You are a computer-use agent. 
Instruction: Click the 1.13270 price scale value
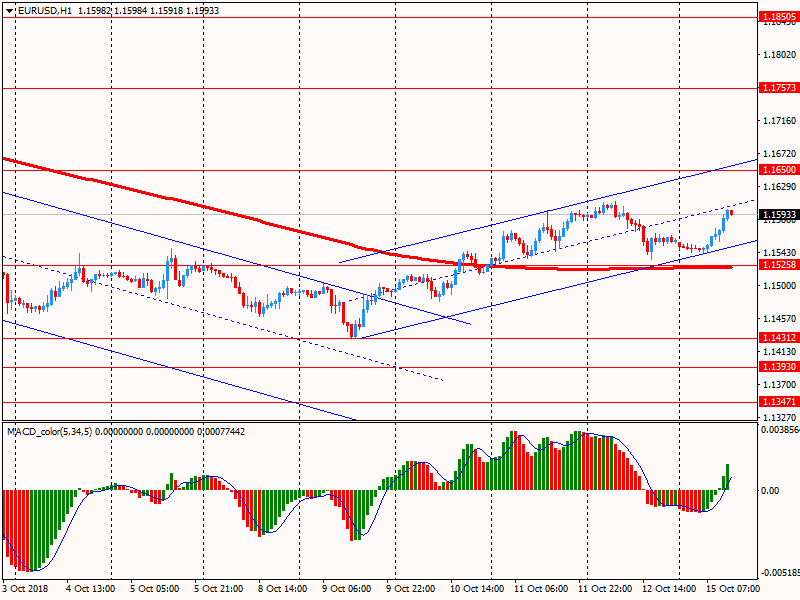(780, 417)
